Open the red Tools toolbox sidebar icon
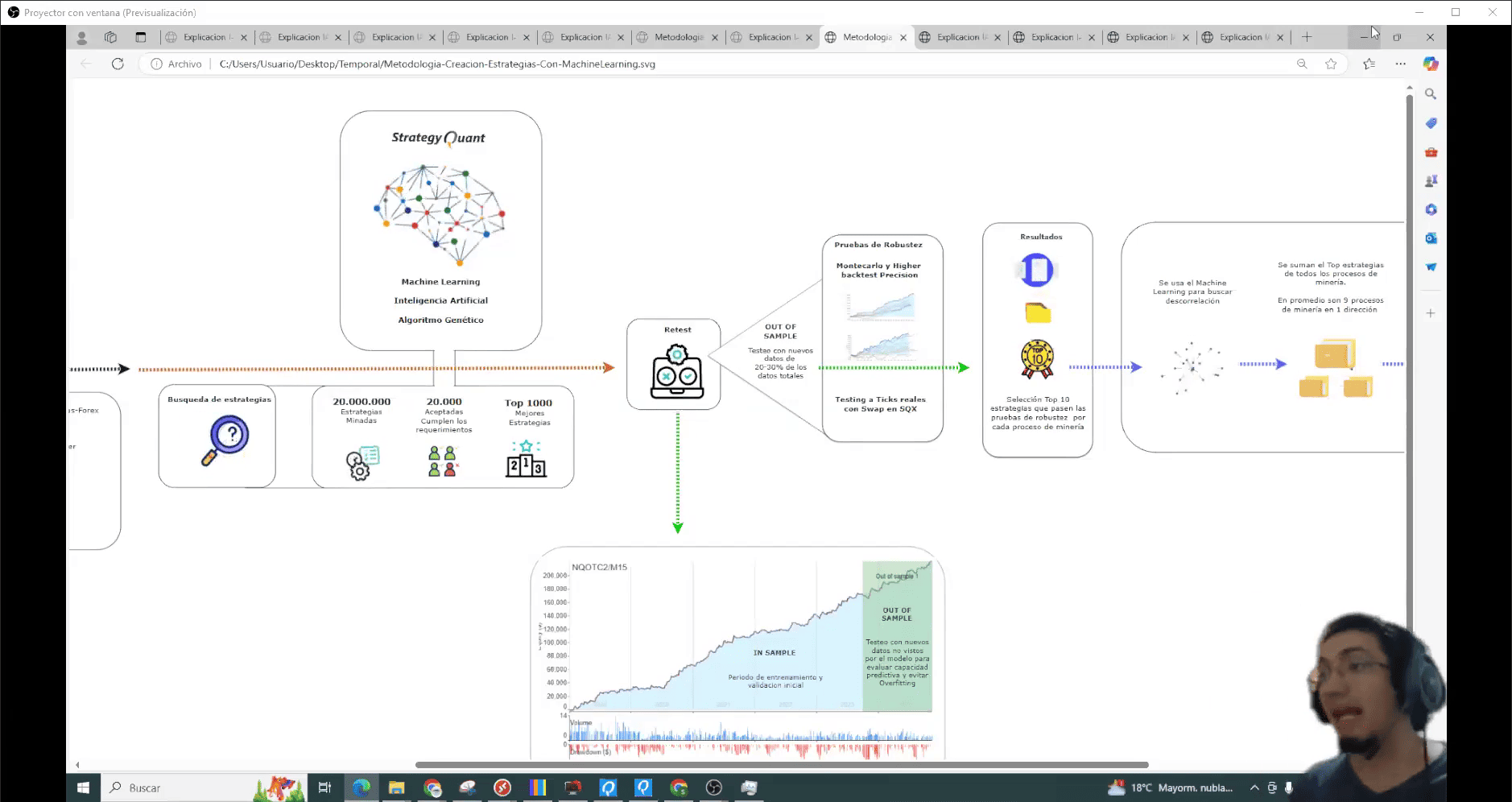The height and width of the screenshot is (802, 1512). pyautogui.click(x=1431, y=152)
